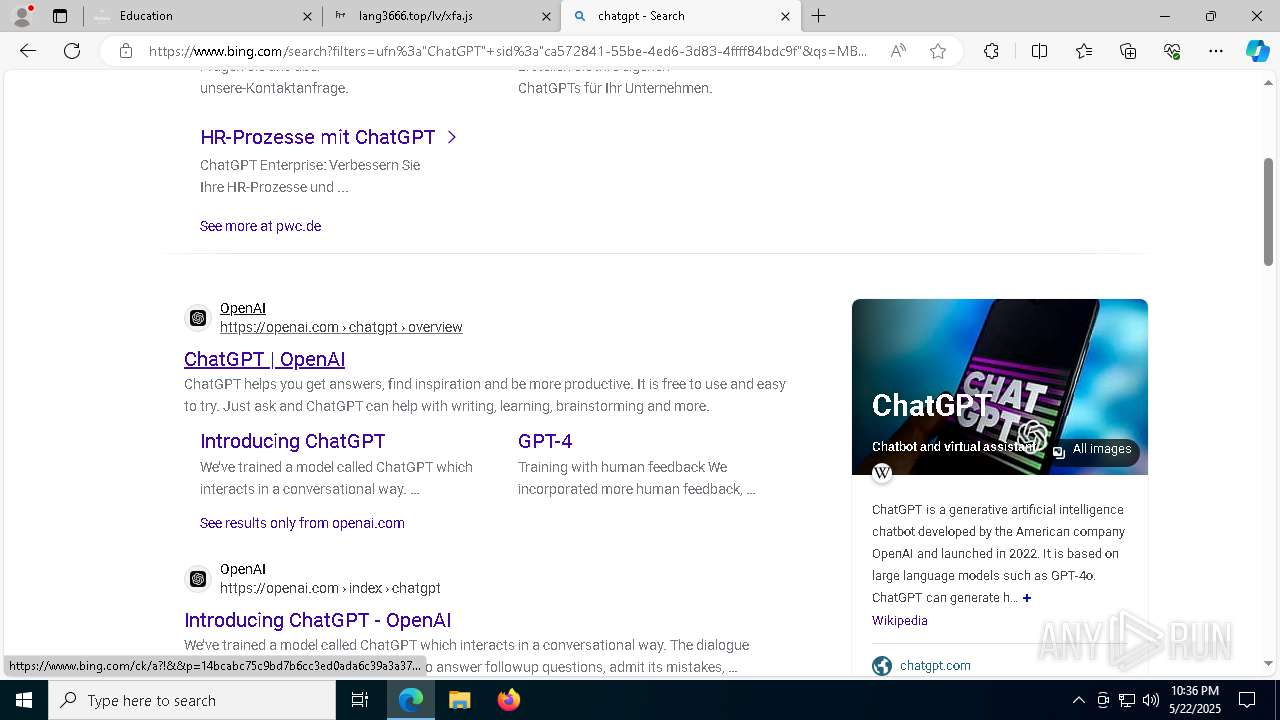Open HR-Prozesse mit ChatGPT link
This screenshot has height=720, width=1280.
318,137
